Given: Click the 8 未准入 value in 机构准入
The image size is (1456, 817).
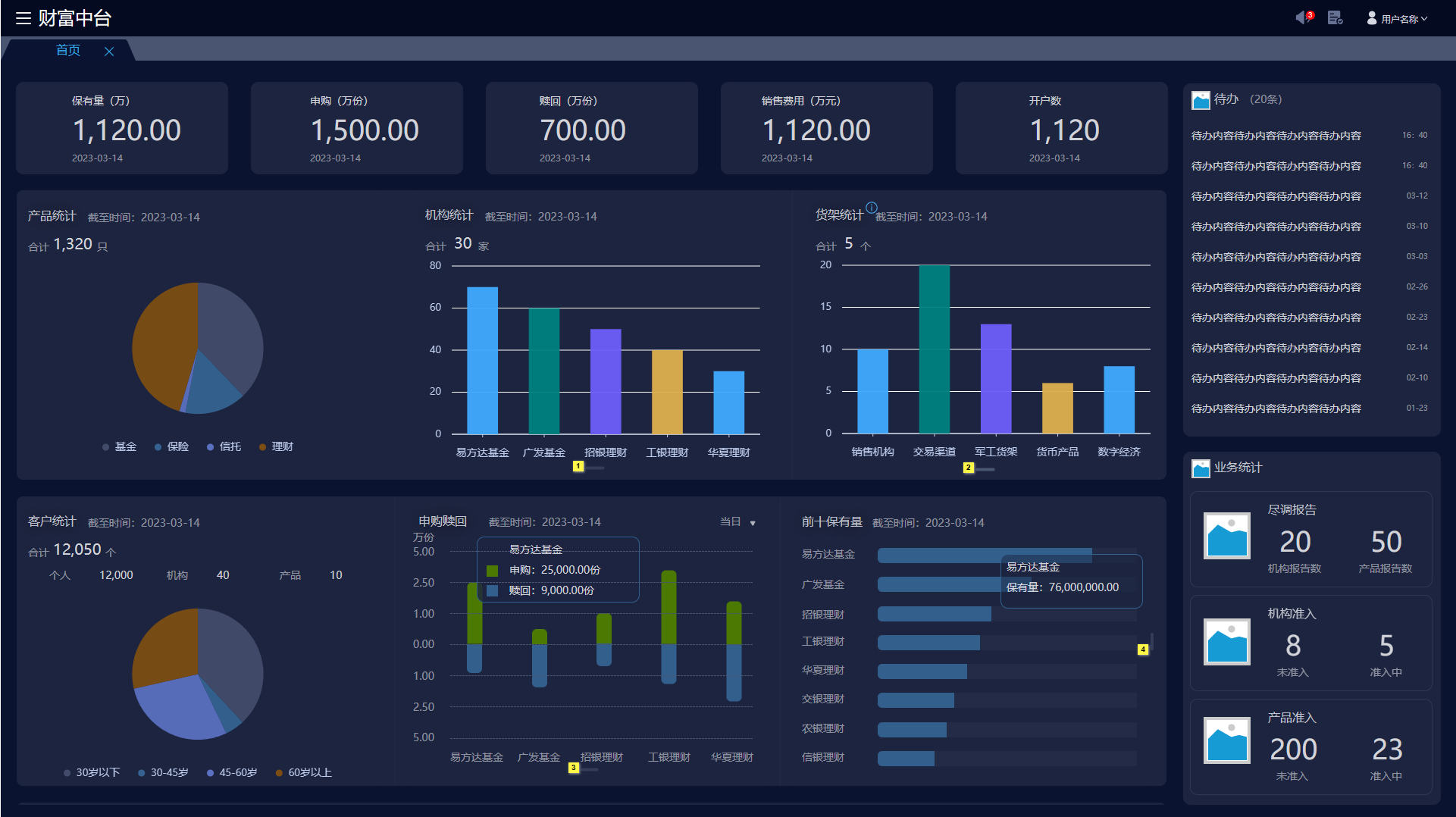Looking at the screenshot, I should click(1293, 646).
